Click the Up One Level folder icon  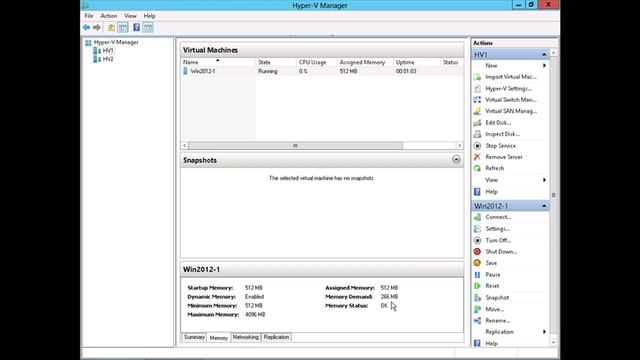coord(111,27)
